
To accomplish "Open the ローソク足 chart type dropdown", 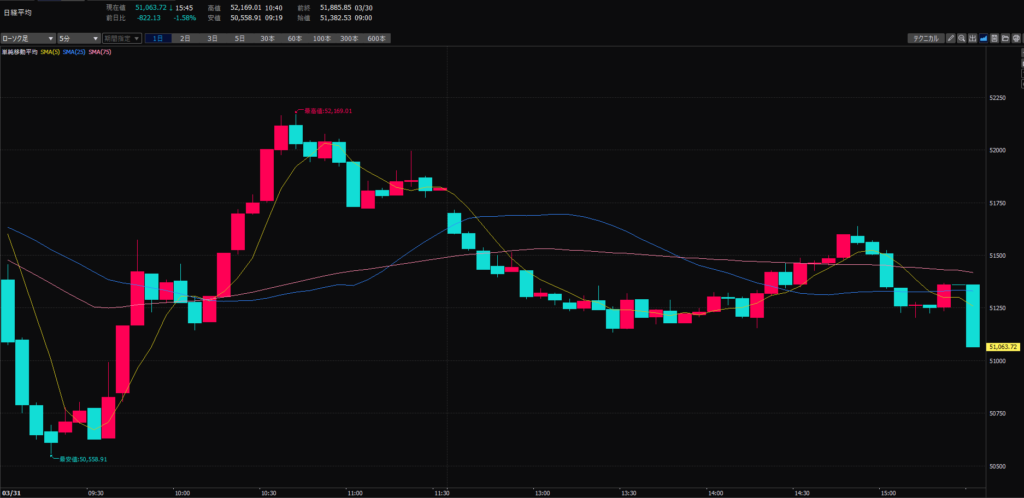I will coord(29,38).
